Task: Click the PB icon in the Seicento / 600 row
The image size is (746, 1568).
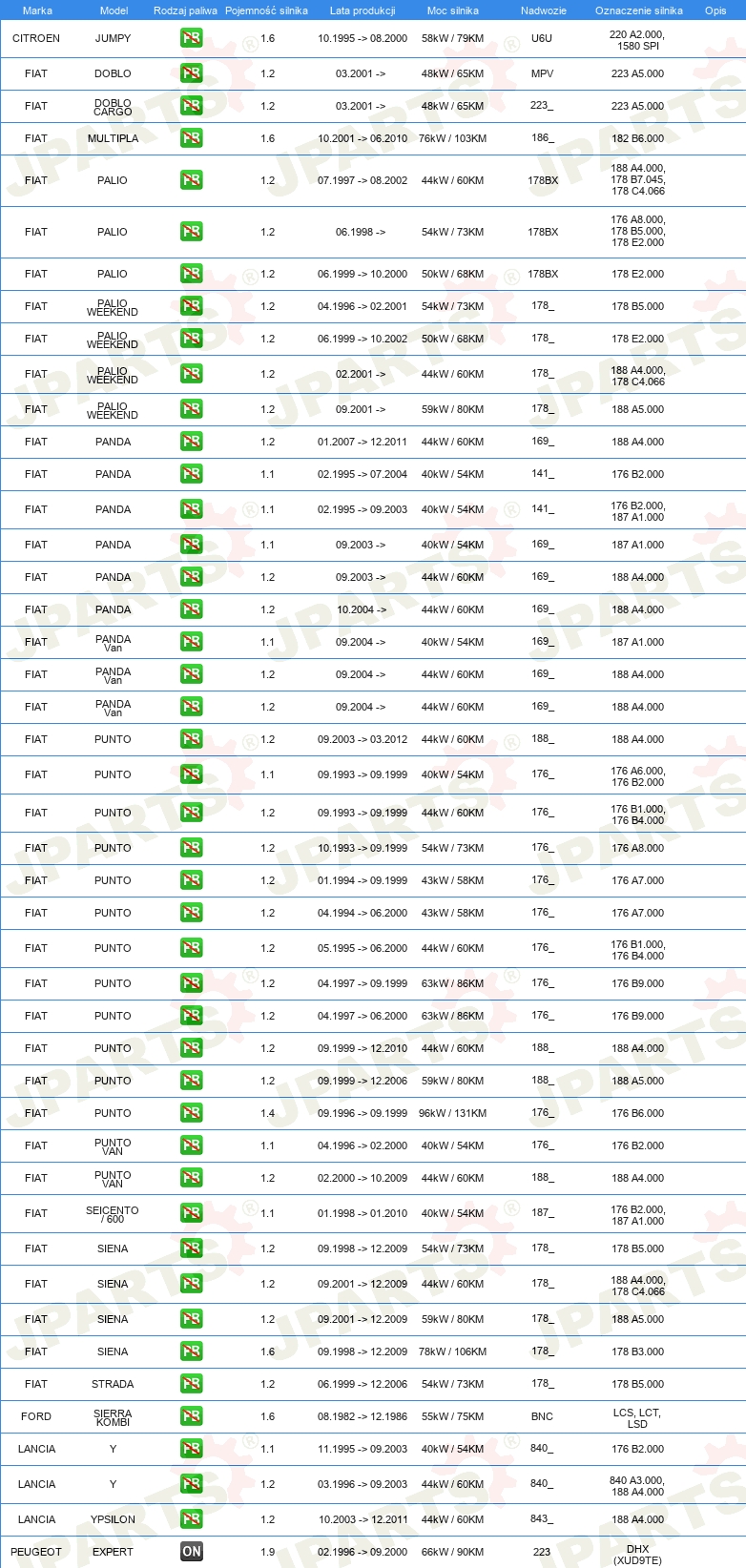Action: pos(192,1213)
